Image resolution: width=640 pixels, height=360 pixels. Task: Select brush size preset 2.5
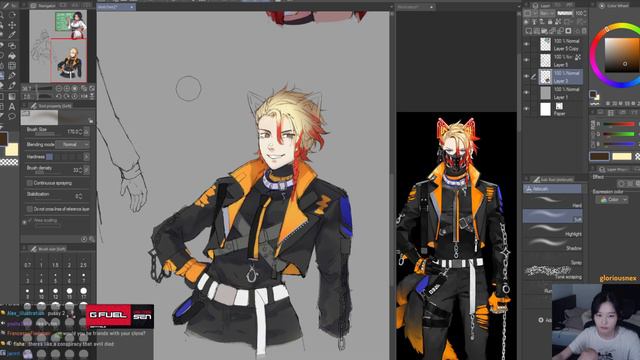coord(84,262)
